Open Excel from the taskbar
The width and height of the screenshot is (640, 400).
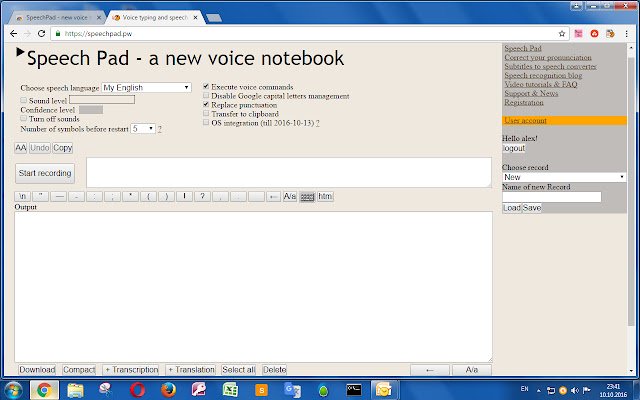(230, 390)
